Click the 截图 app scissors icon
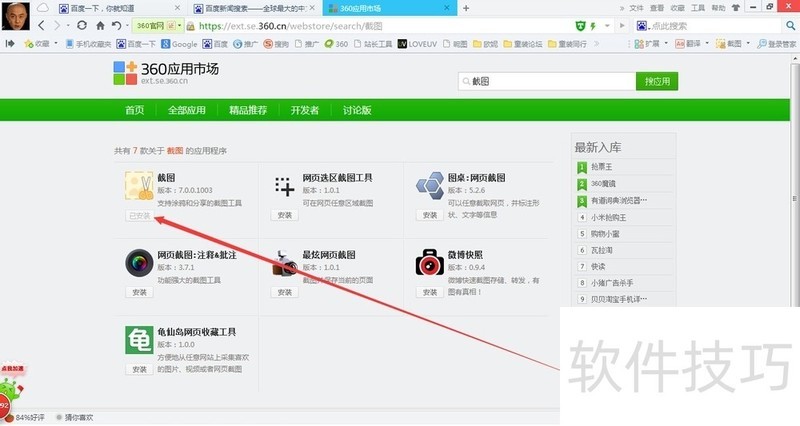 tap(139, 187)
